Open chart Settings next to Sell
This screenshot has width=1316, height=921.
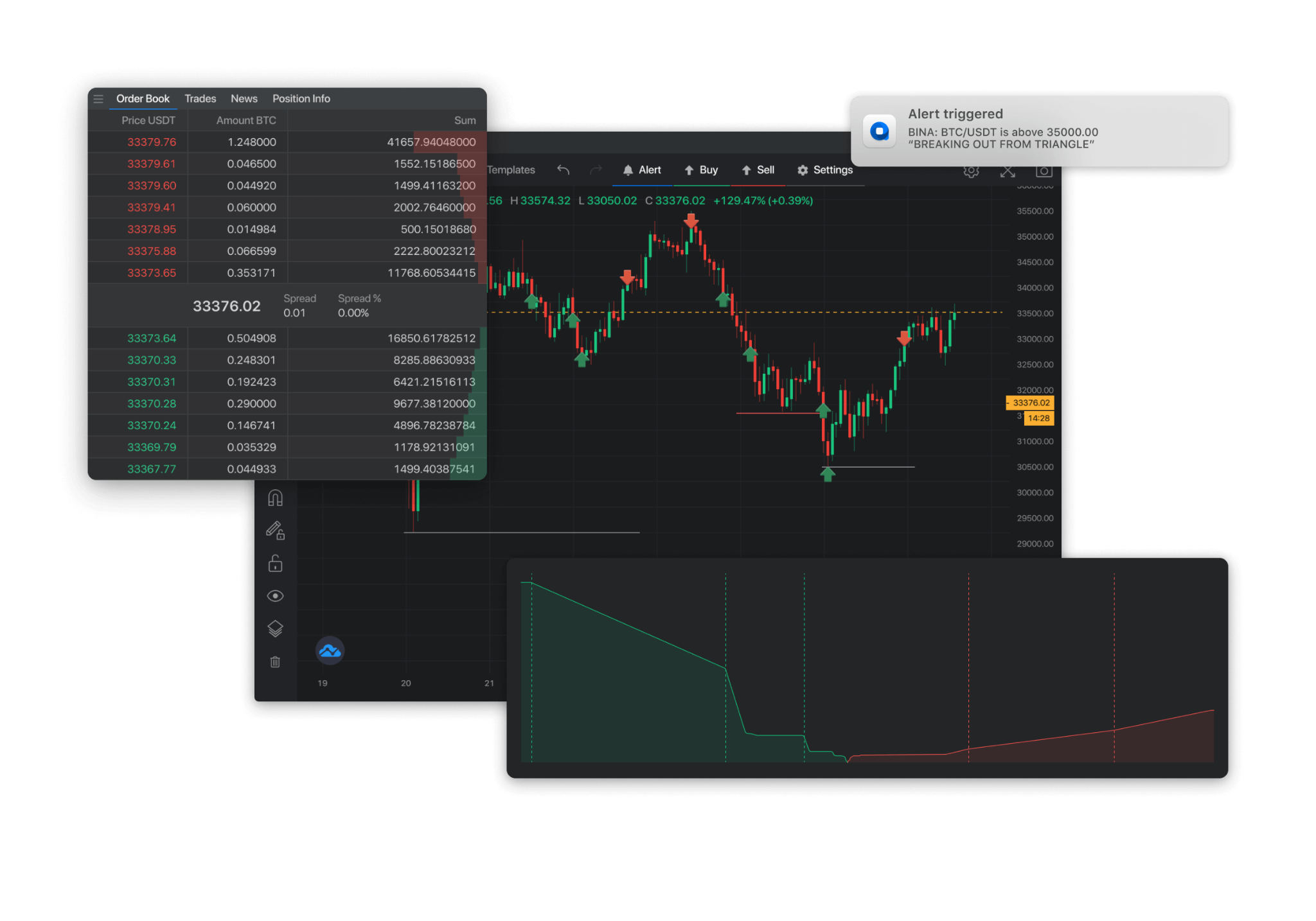coord(825,170)
